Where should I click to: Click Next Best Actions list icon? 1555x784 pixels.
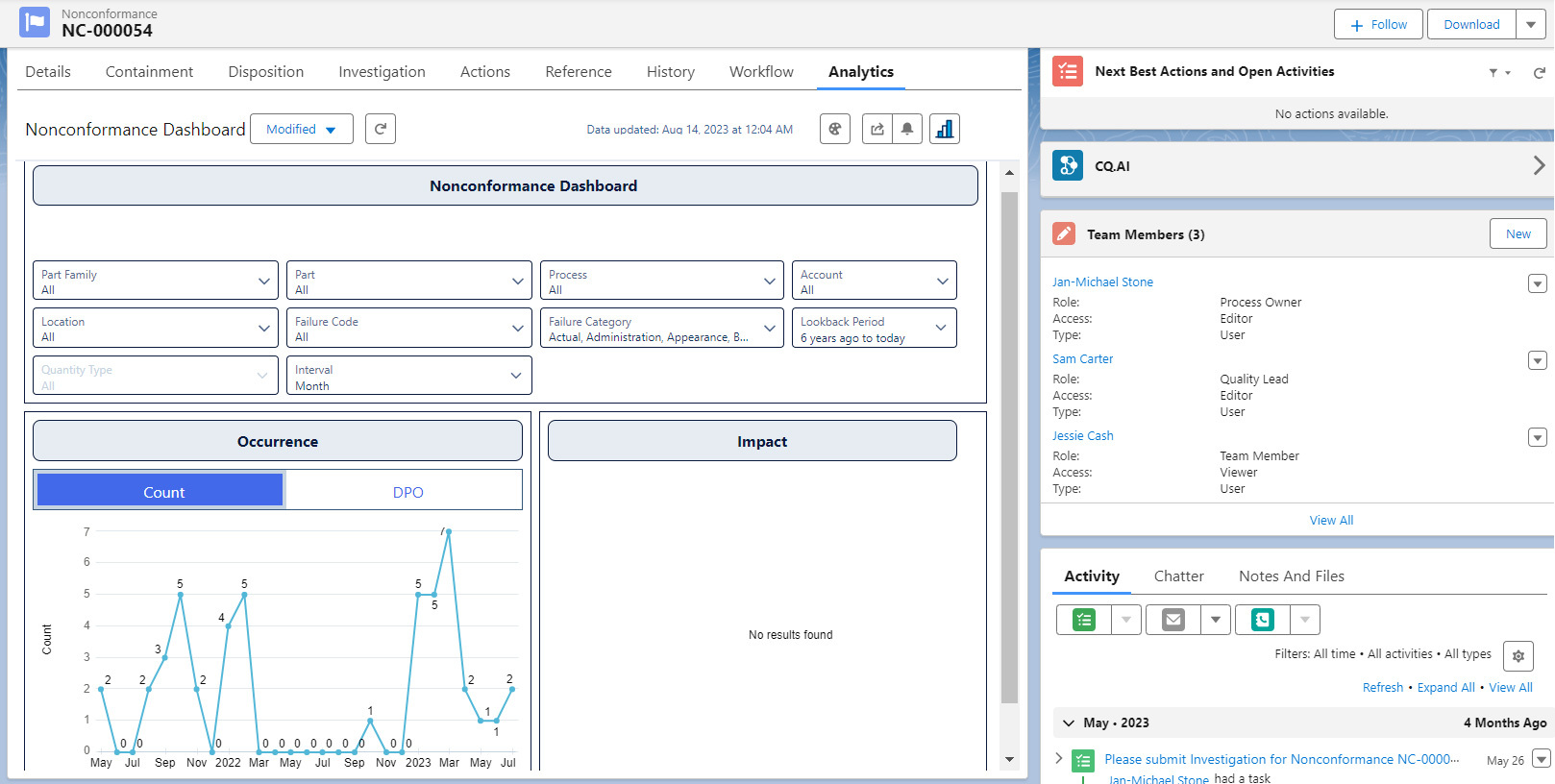tap(1068, 71)
